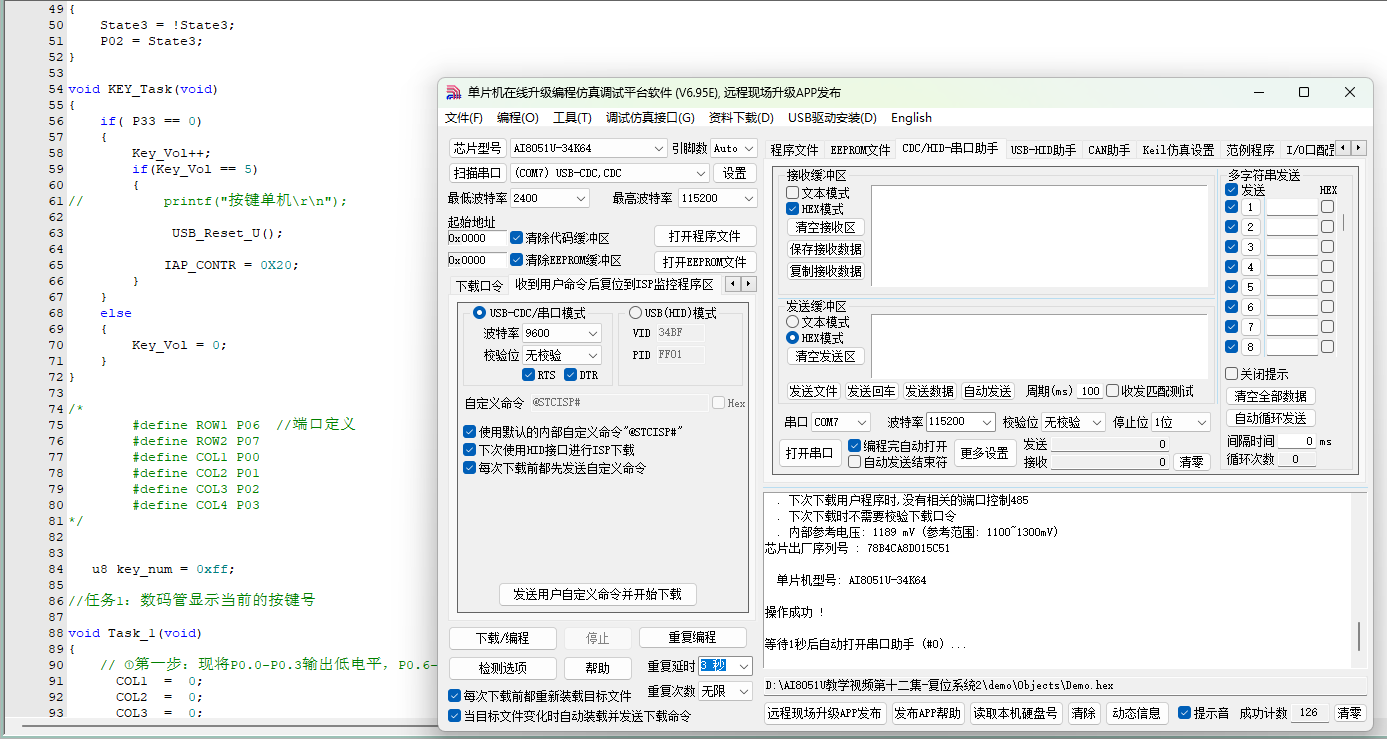
Task: Click right arrow beside 收到用户命令后复位 tab
Action: point(748,285)
